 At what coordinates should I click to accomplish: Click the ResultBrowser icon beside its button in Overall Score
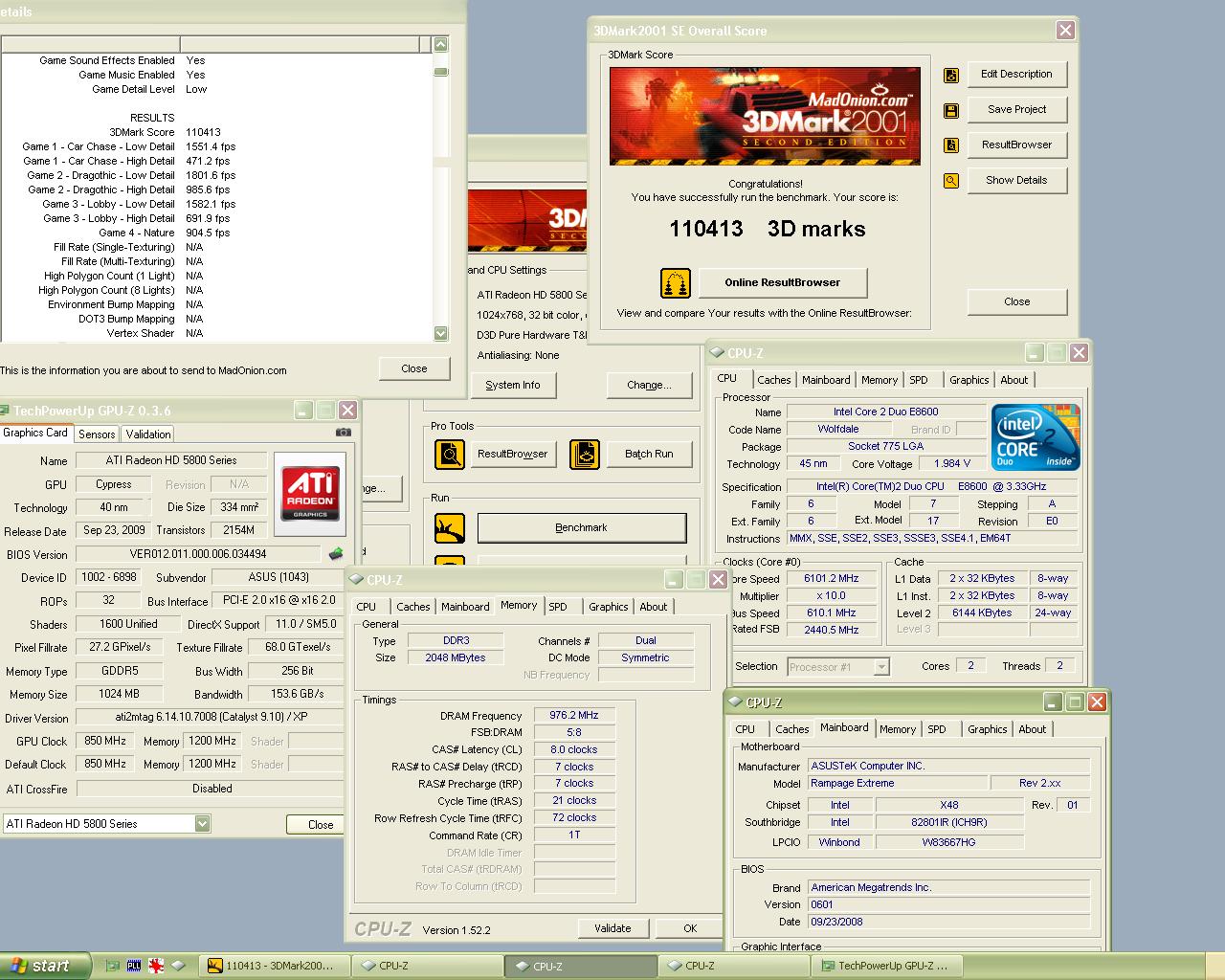point(951,145)
